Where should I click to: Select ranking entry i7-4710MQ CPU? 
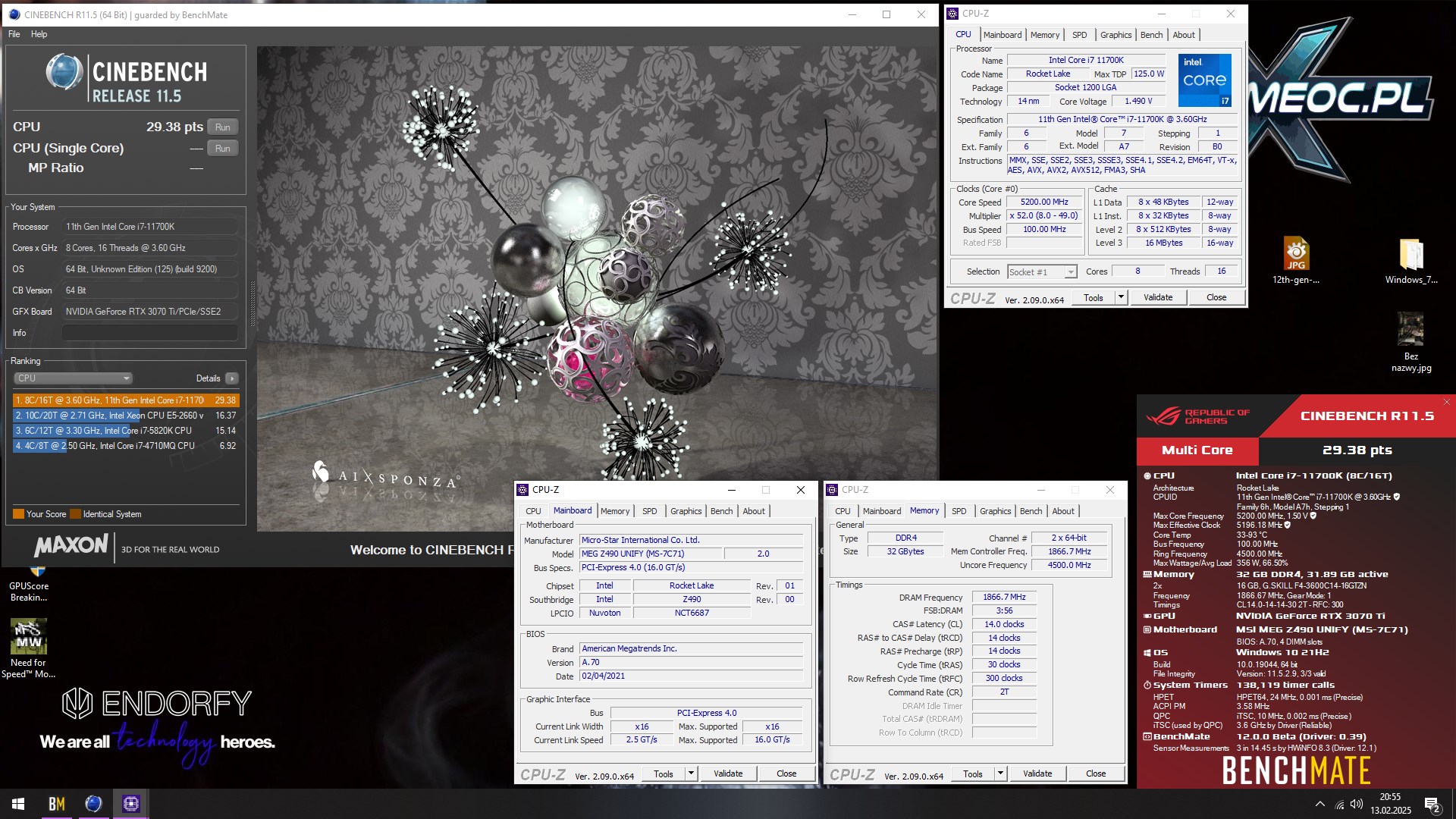[125, 446]
